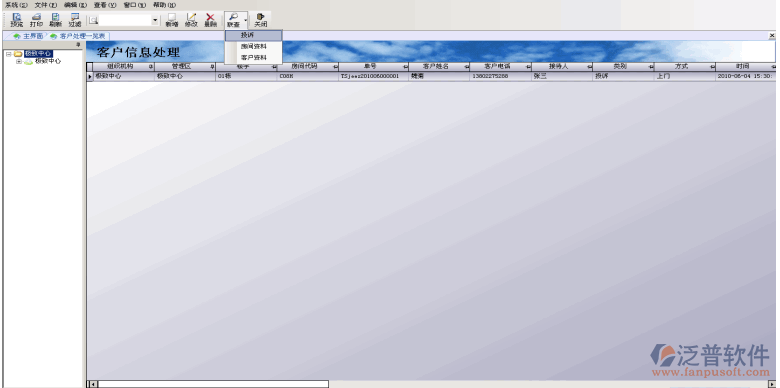Expand the child 极致中心 tree node
The image size is (780, 388).
click(19, 61)
